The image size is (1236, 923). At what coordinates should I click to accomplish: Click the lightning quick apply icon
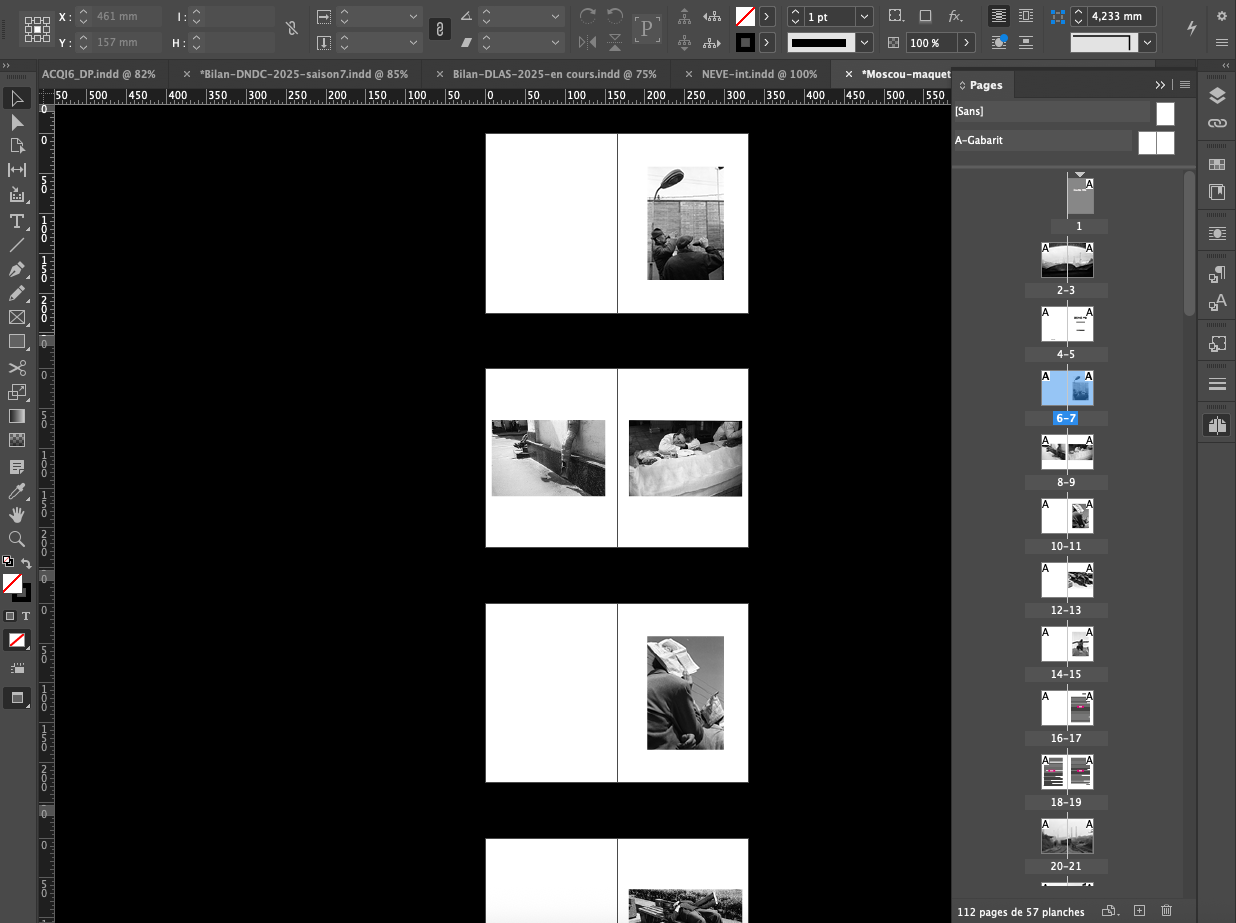pos(1191,30)
